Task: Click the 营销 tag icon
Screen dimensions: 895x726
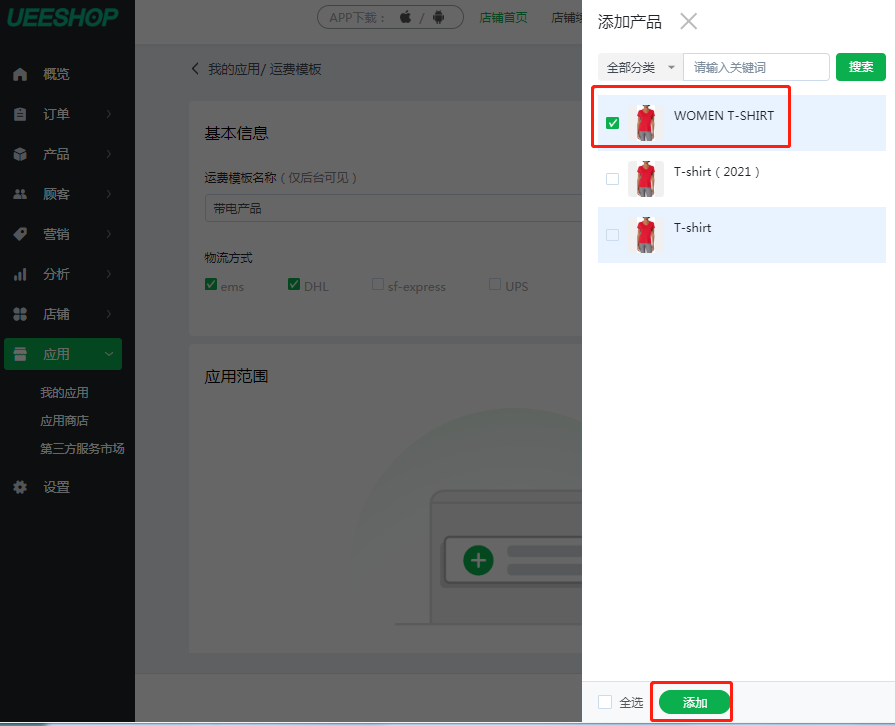Action: click(20, 234)
